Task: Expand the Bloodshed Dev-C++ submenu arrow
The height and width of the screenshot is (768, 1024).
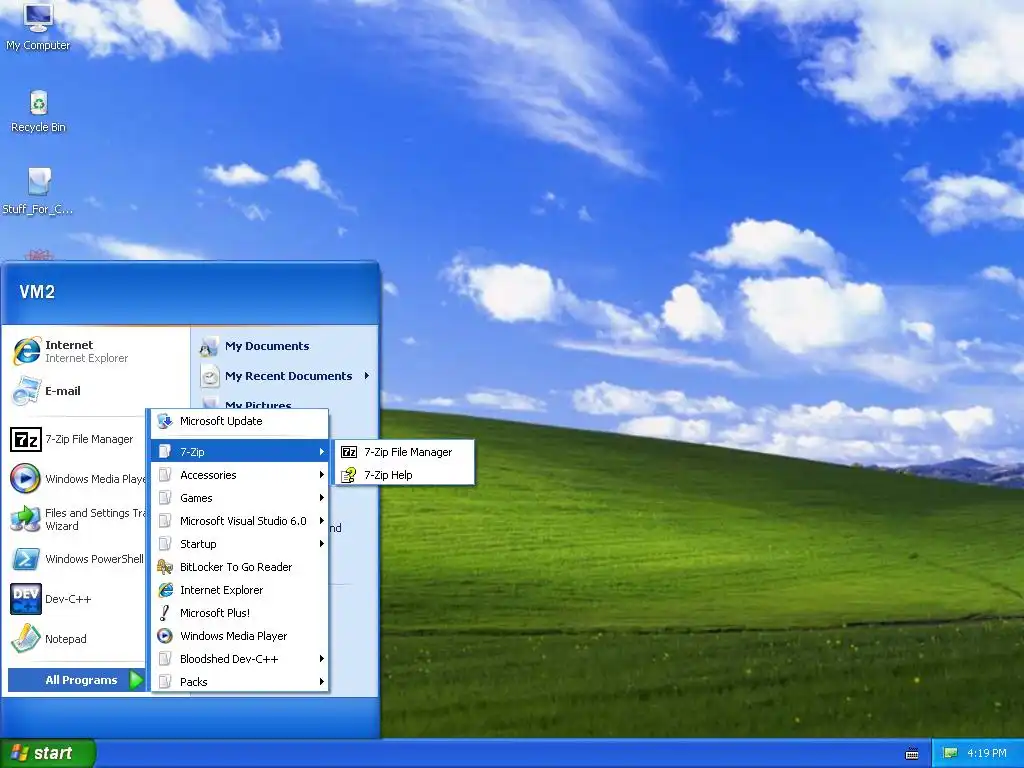Action: click(321, 659)
